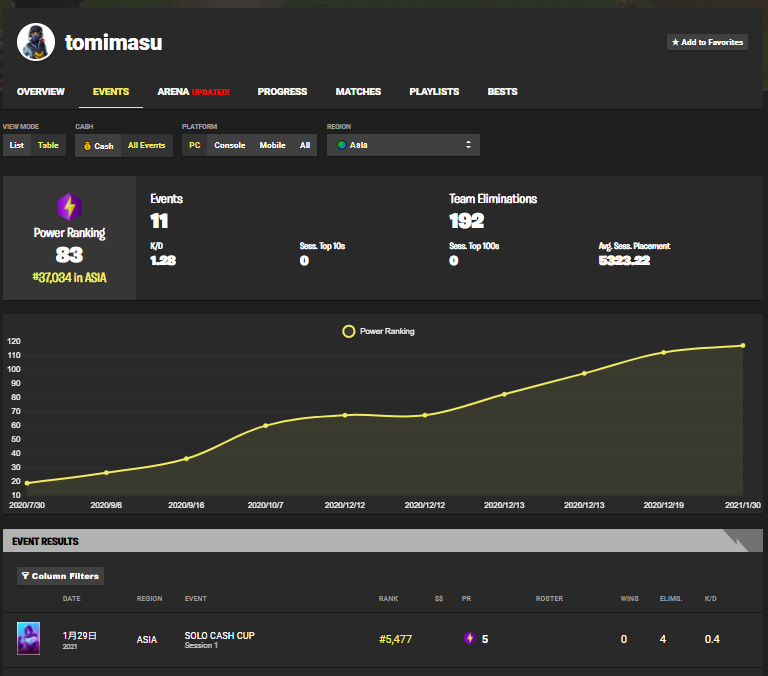Click the 2020/12/19 chart data point
768x676 pixels.
(664, 353)
